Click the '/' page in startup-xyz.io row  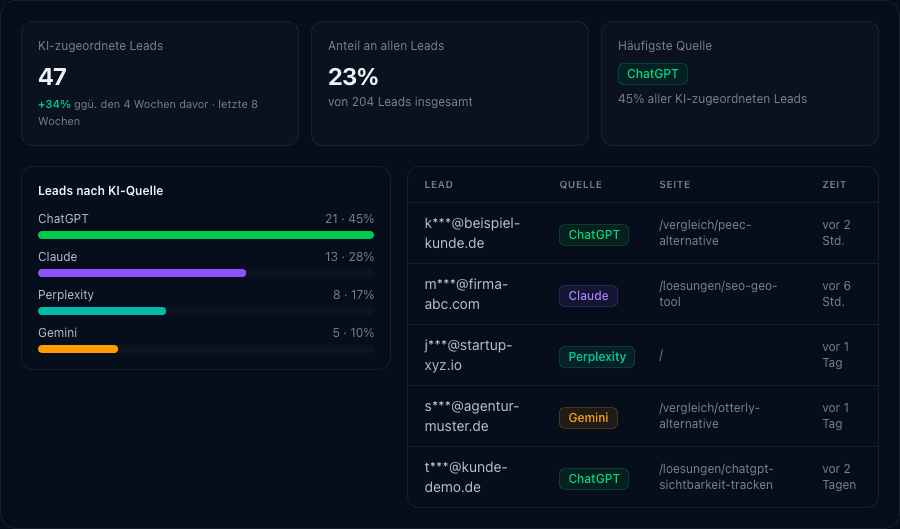pyautogui.click(x=661, y=355)
